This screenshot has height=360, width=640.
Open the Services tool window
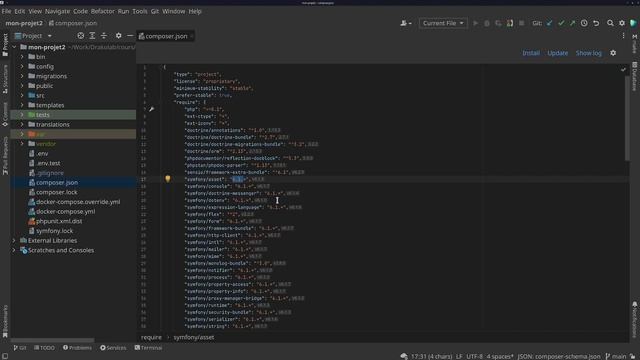(113, 348)
